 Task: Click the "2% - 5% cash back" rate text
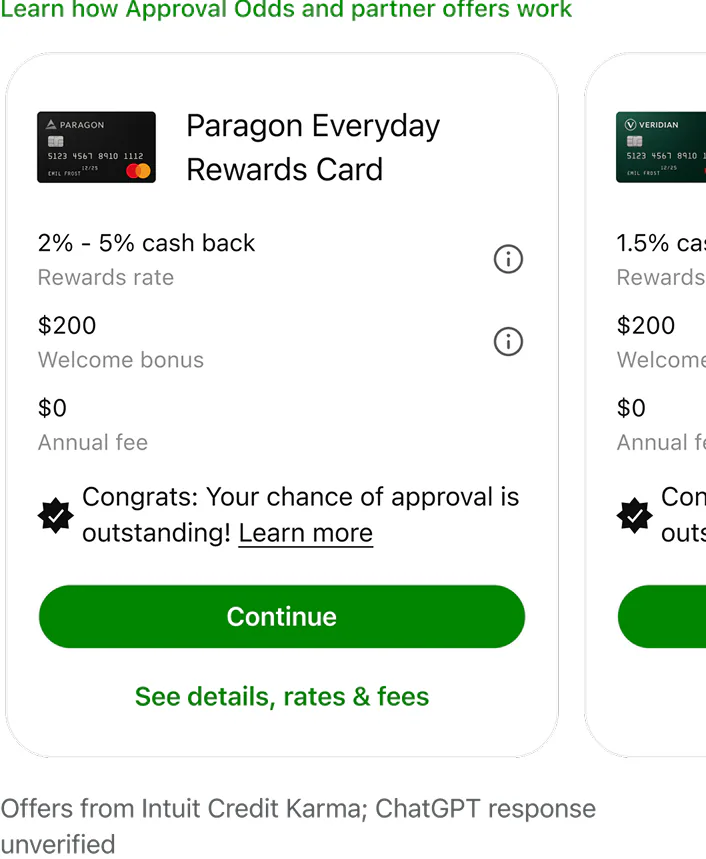point(146,243)
